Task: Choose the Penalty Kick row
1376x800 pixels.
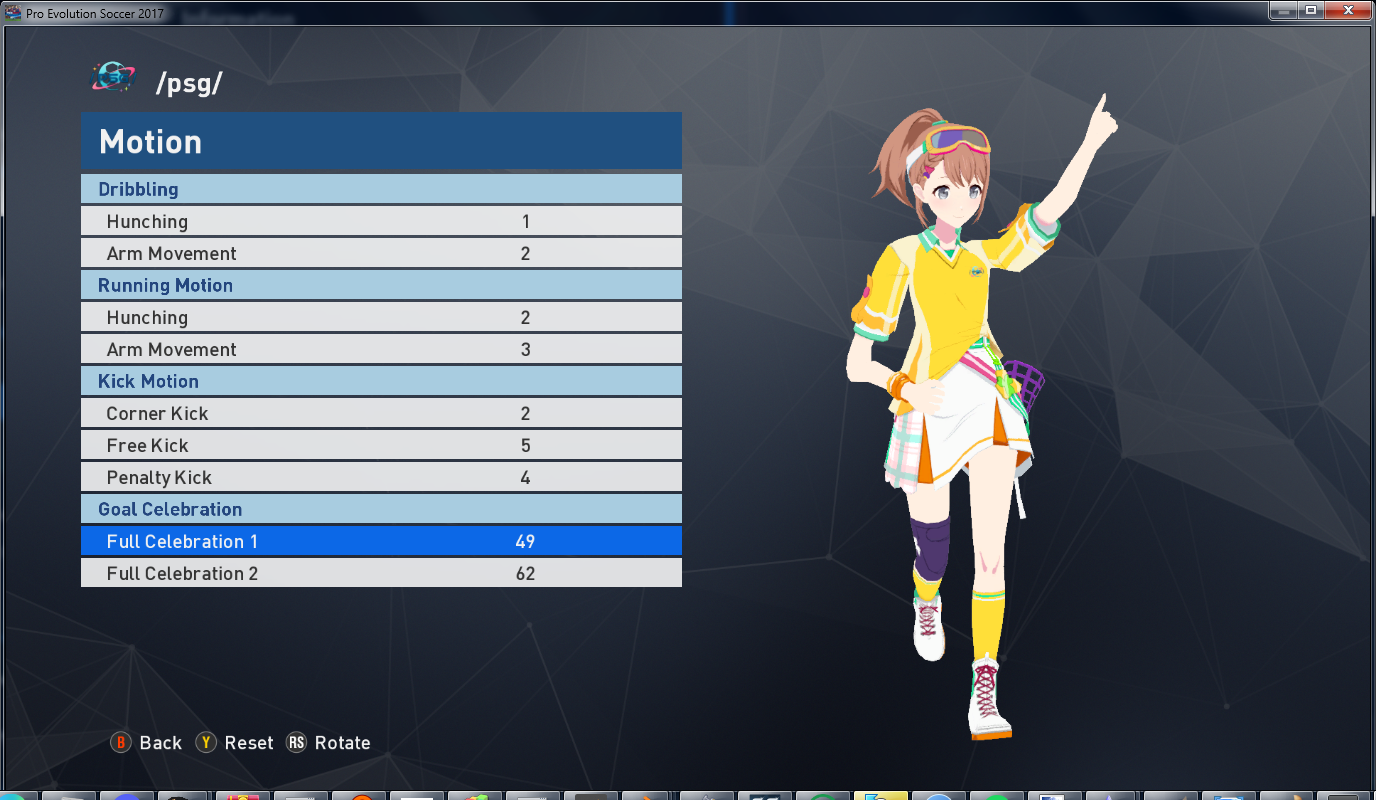Action: coord(381,477)
